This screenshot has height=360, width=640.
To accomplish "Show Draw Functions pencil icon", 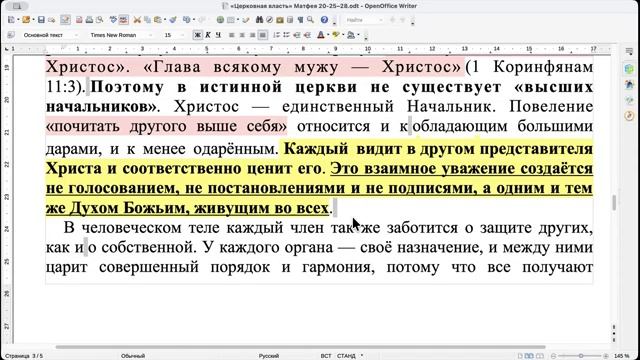I will tap(246, 20).
